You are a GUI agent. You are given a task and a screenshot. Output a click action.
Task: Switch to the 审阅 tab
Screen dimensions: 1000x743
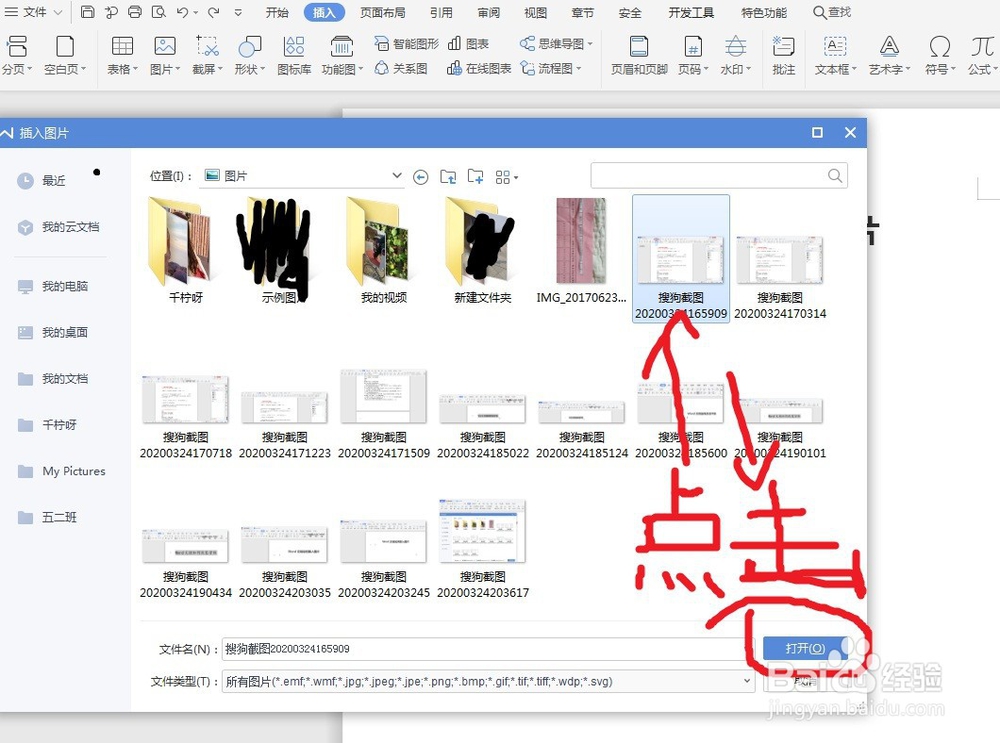(x=489, y=12)
